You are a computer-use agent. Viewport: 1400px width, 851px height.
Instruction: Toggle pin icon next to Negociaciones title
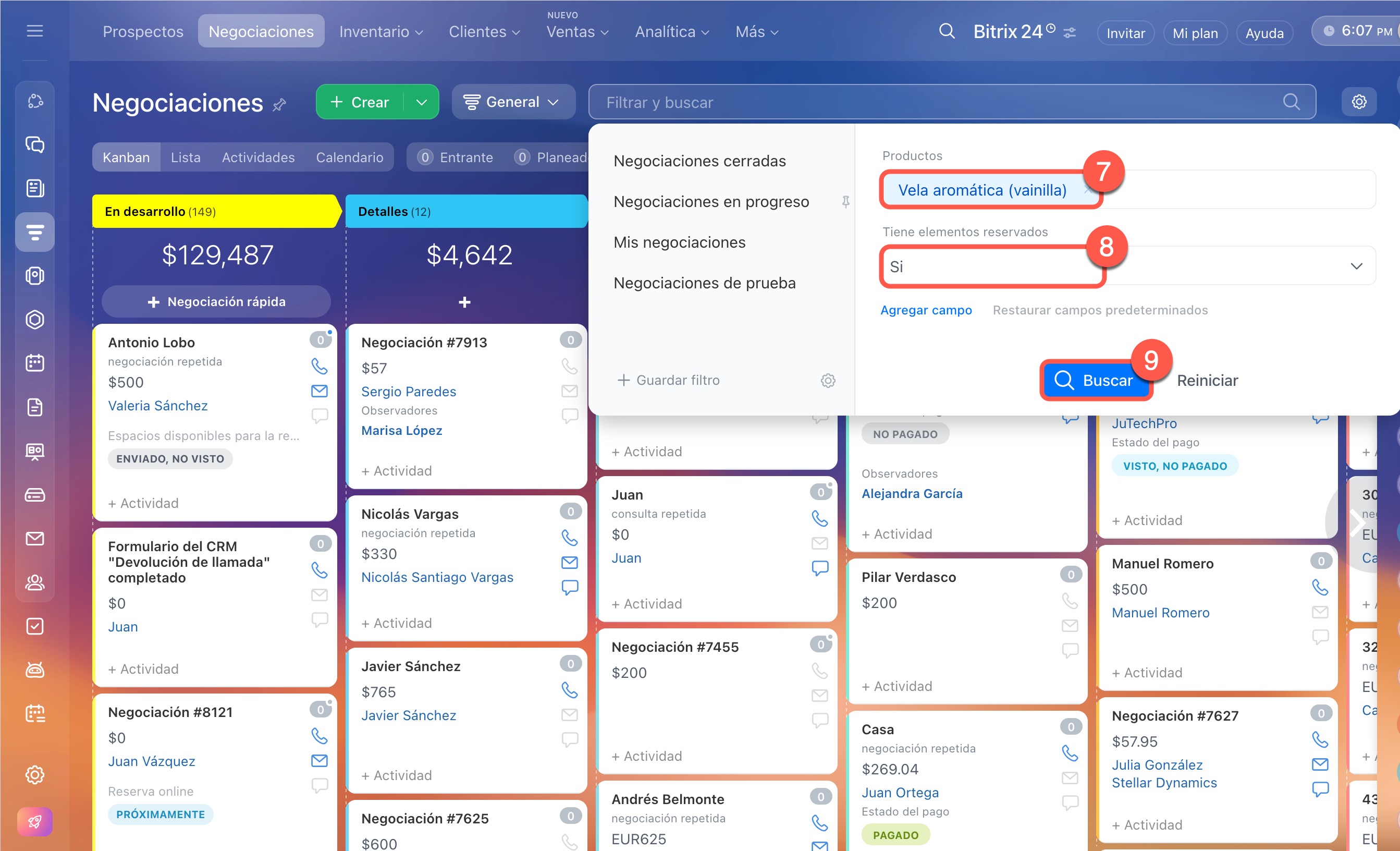pyautogui.click(x=279, y=105)
